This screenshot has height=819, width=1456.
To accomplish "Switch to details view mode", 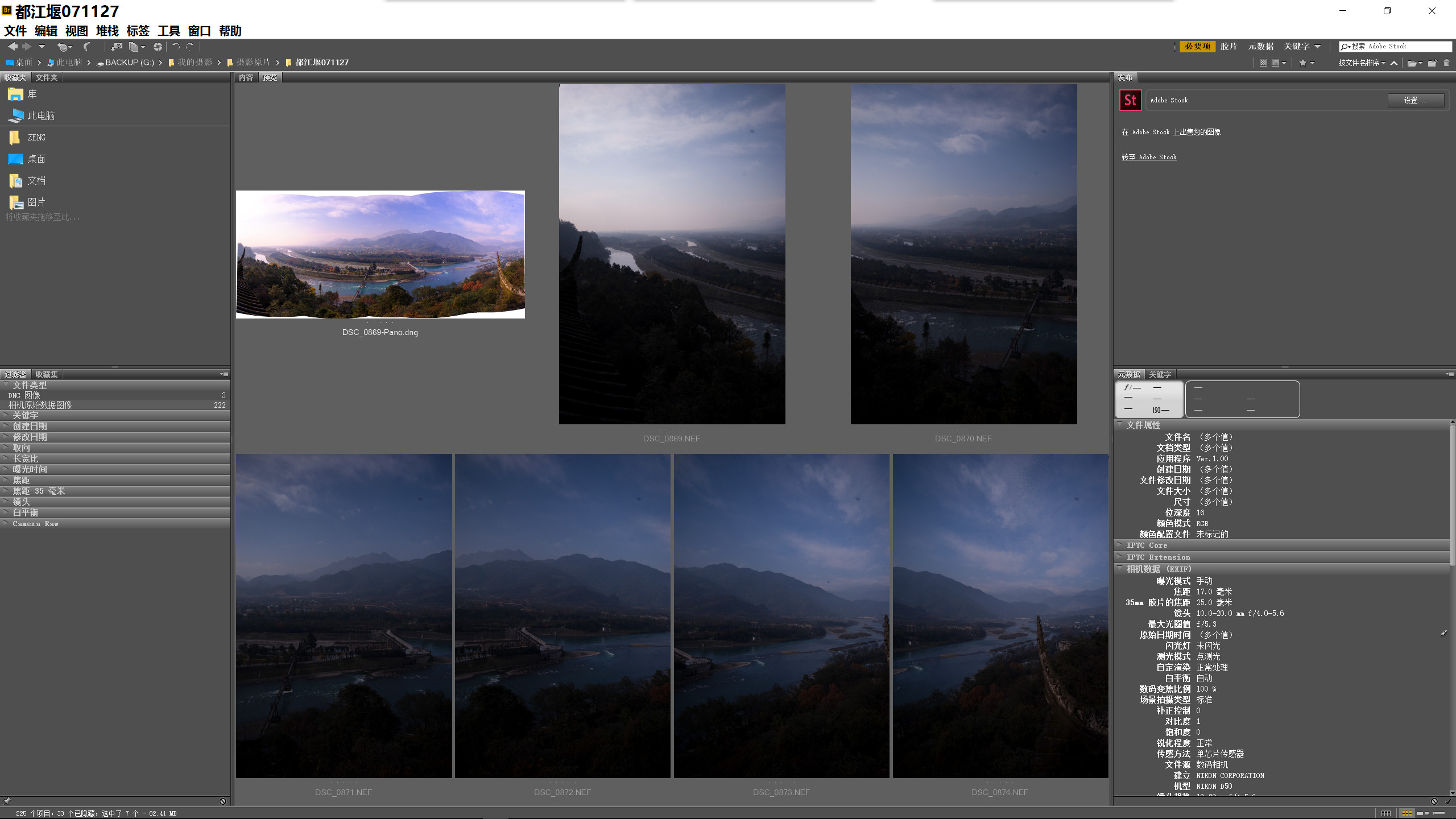I will click(x=1422, y=813).
